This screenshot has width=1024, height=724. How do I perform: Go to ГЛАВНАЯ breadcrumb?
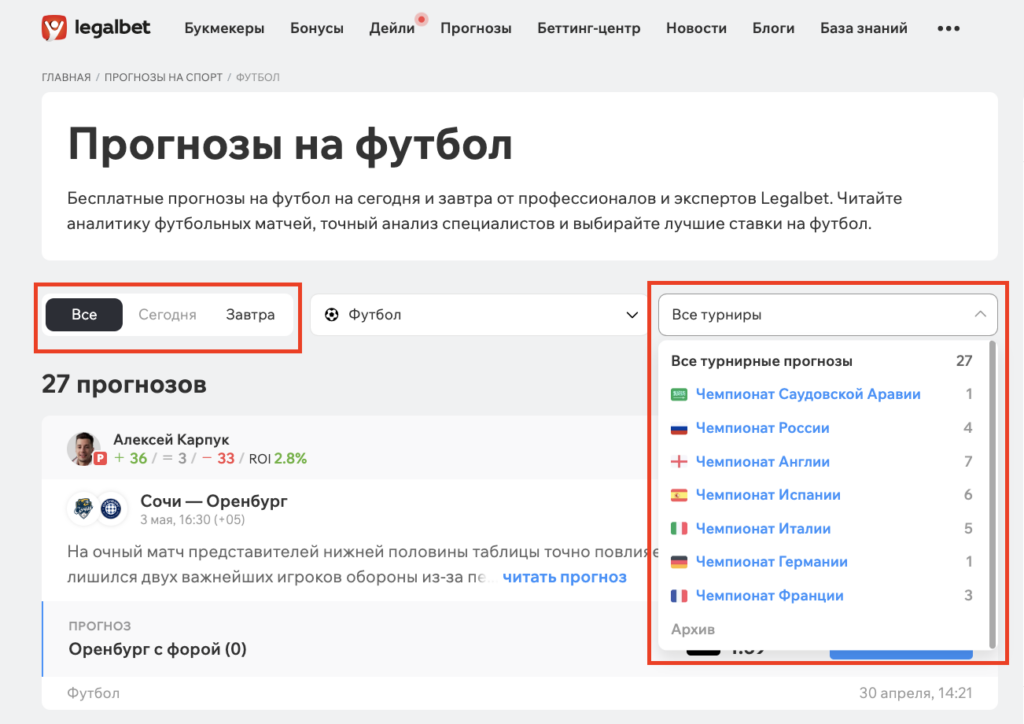pos(66,77)
